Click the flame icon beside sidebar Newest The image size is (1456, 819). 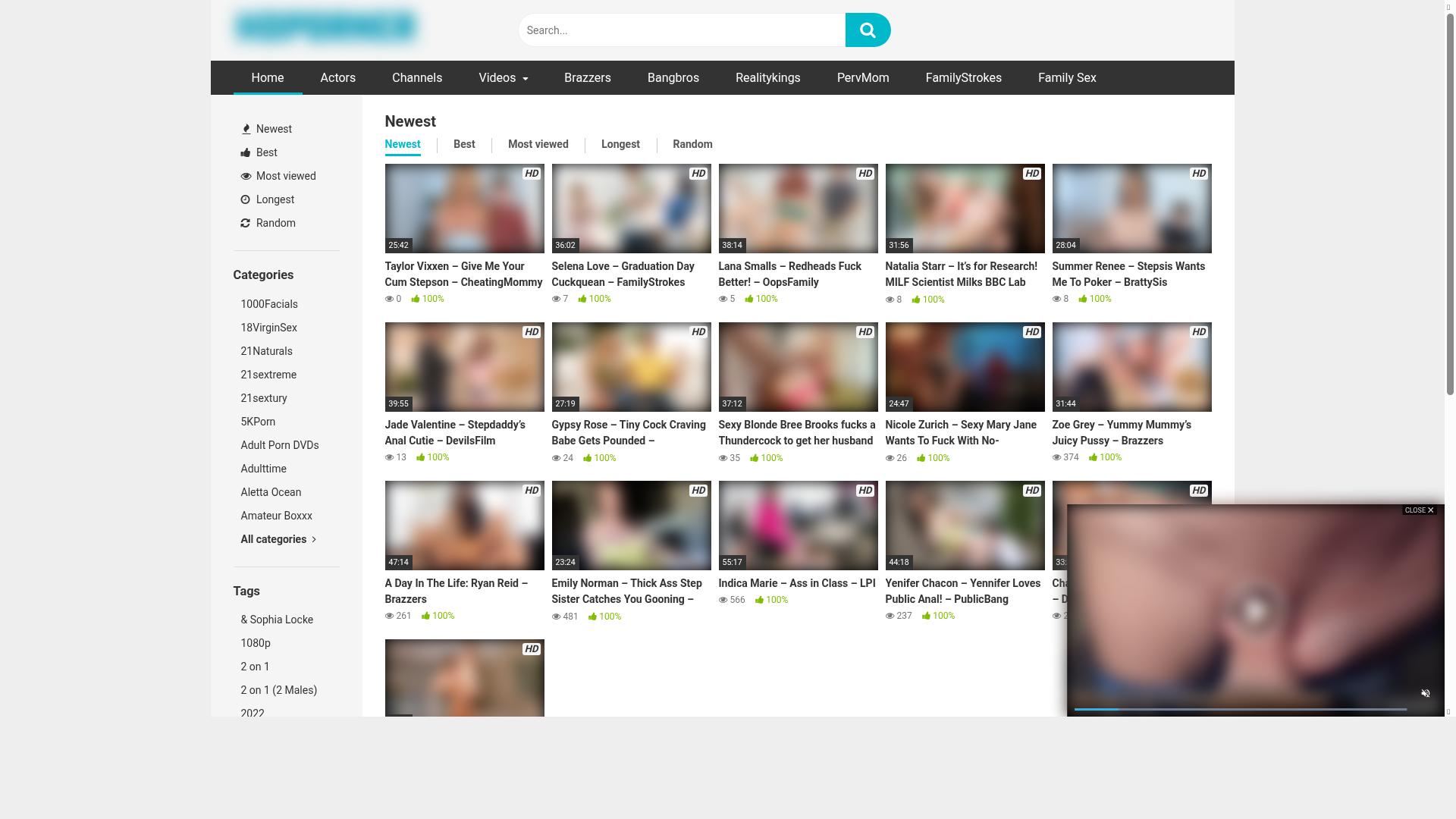246,129
